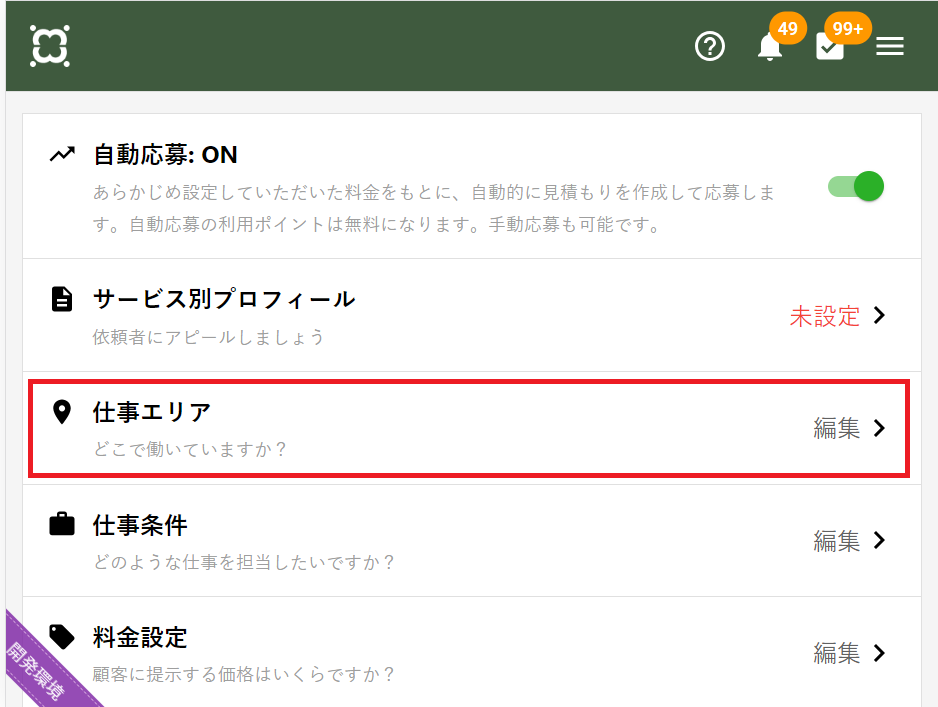Click 編集 in the 仕事条件 row
Image resolution: width=938 pixels, height=707 pixels.
[x=836, y=541]
